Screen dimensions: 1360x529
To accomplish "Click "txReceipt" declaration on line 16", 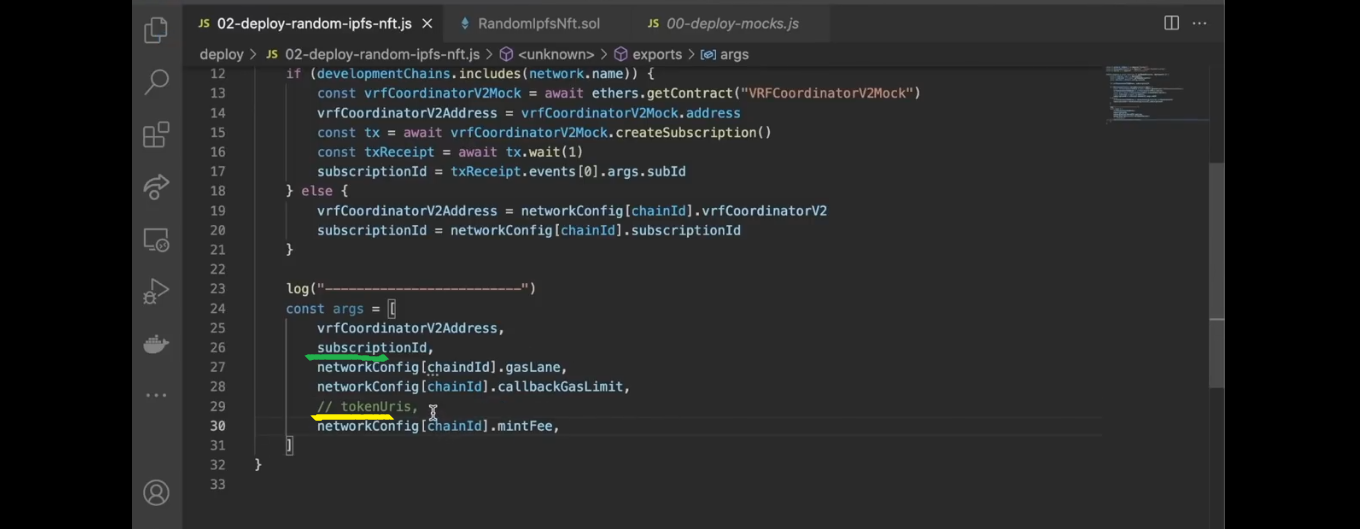I will point(399,152).
